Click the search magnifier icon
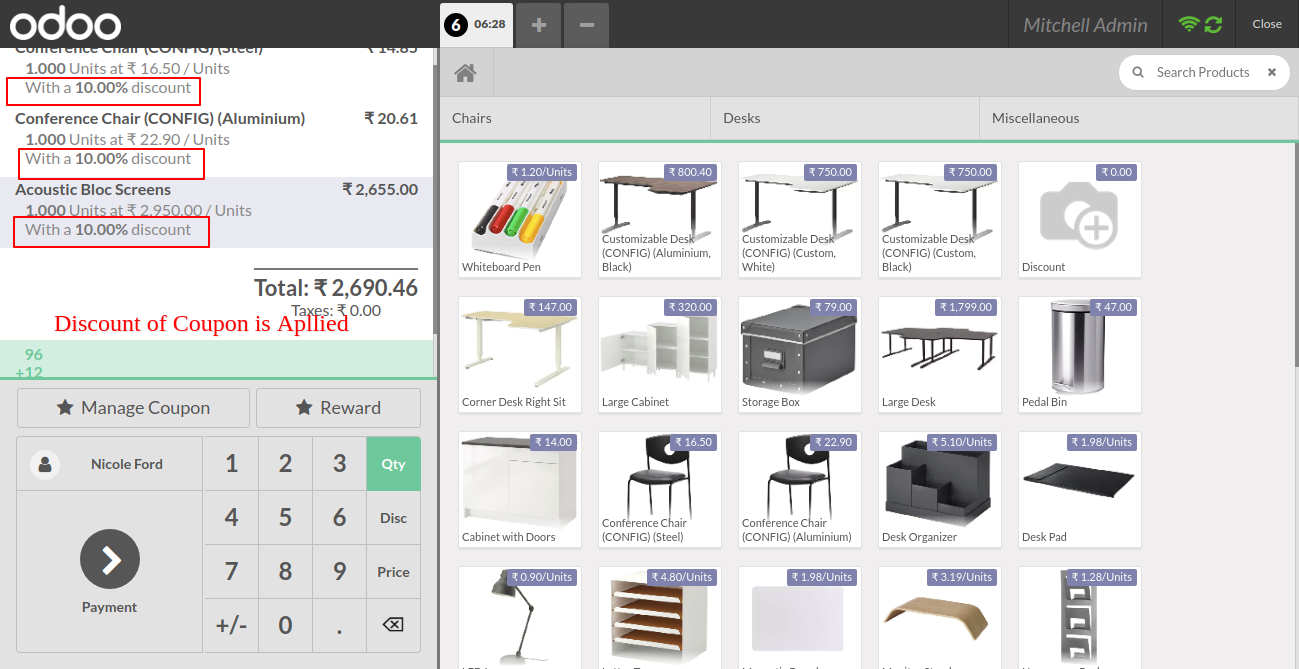 click(x=1137, y=72)
